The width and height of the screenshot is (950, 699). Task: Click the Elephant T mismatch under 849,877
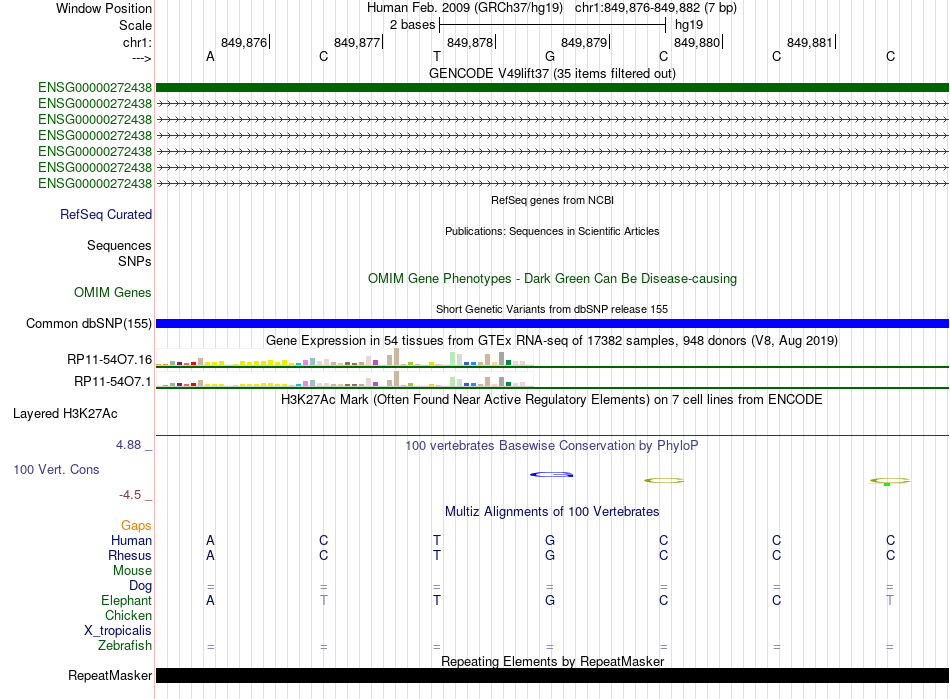pos(324,600)
